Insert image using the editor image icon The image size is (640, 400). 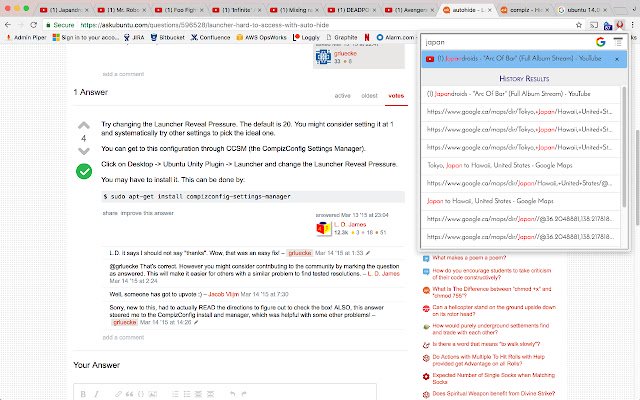(x=153, y=394)
